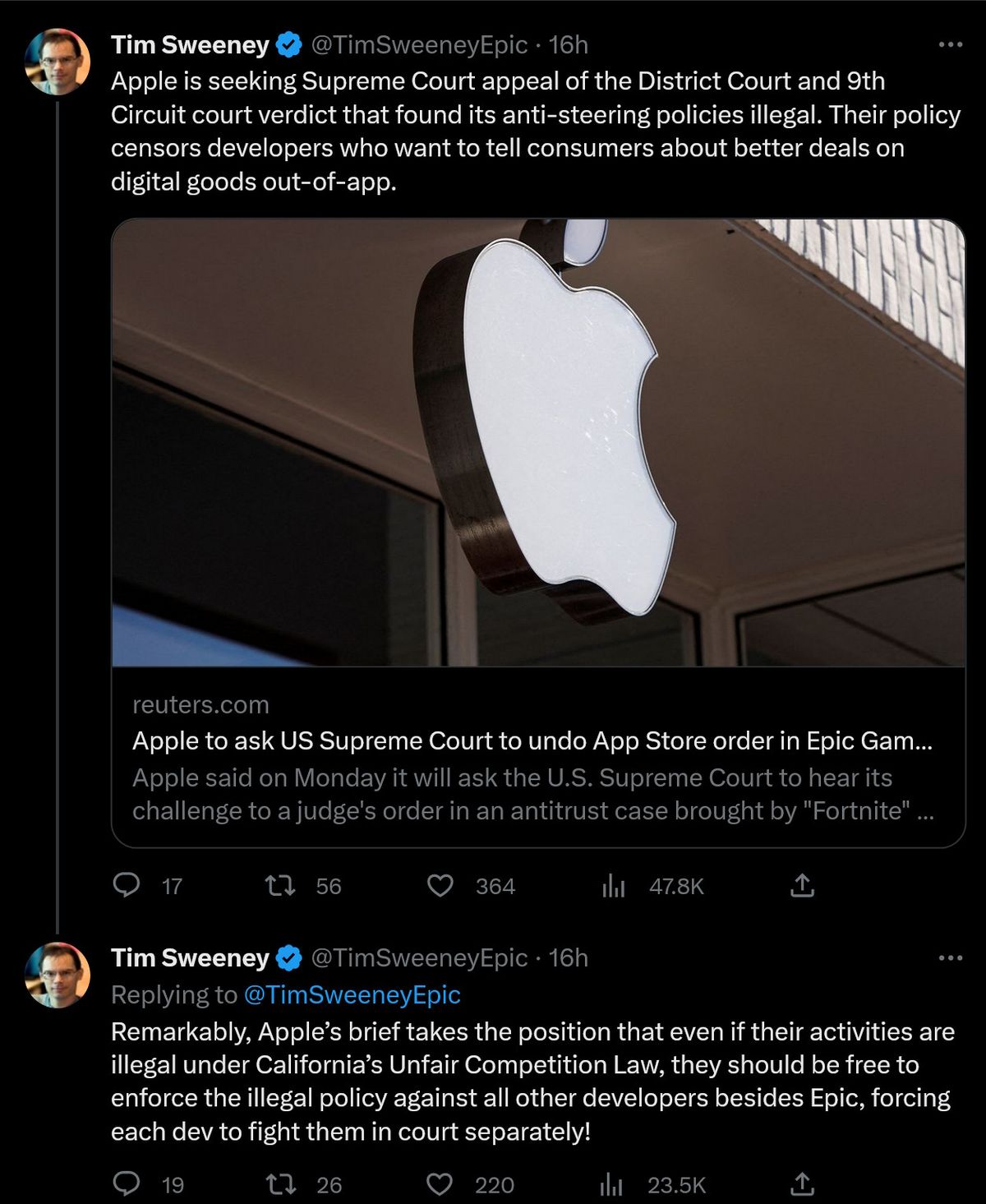Open view analytics showing 23.5K views

coord(611,1183)
